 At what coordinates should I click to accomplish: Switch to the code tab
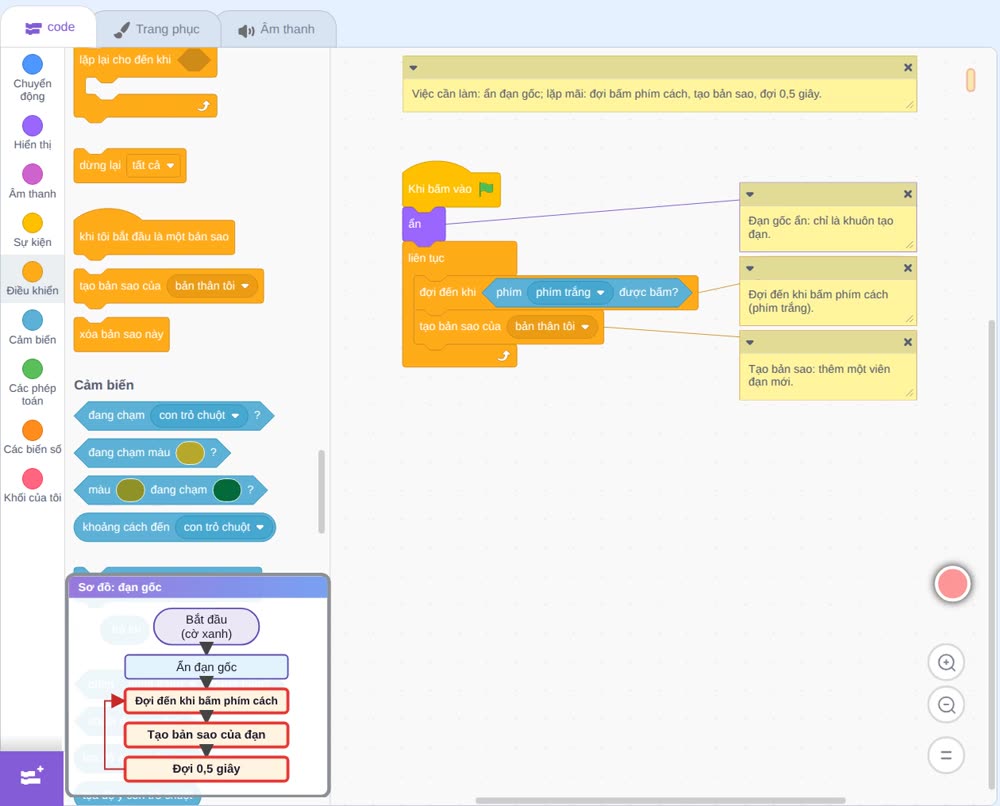point(49,27)
